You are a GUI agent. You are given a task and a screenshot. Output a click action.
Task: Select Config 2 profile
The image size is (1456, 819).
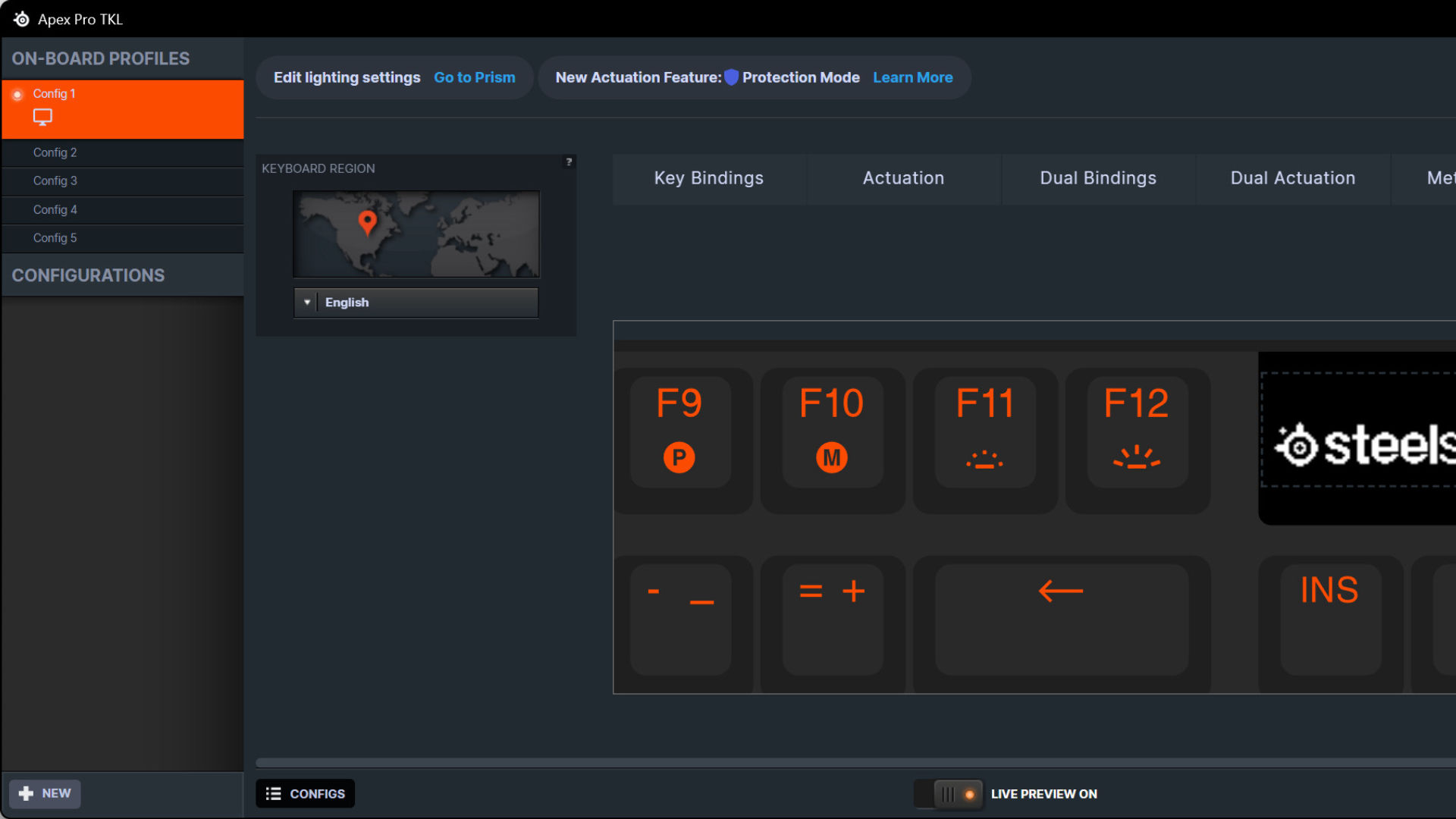123,152
